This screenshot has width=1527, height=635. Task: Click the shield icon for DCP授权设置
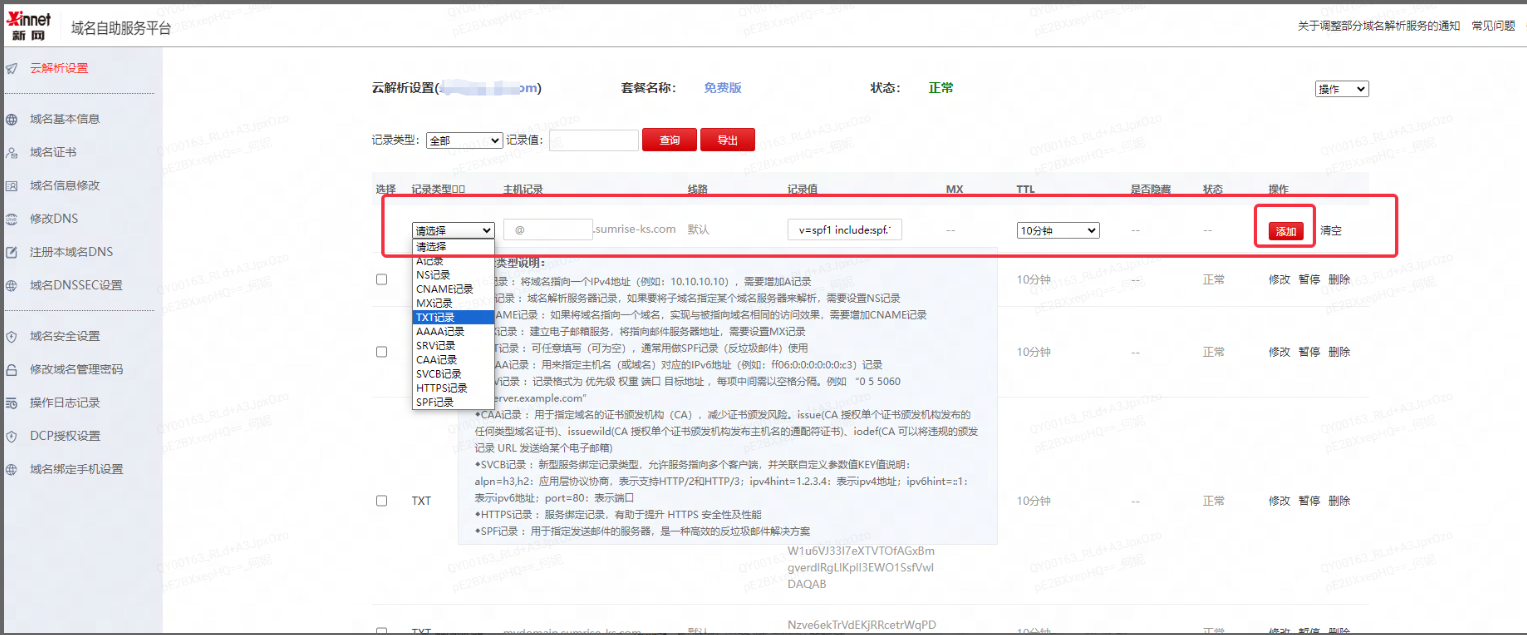pos(12,436)
